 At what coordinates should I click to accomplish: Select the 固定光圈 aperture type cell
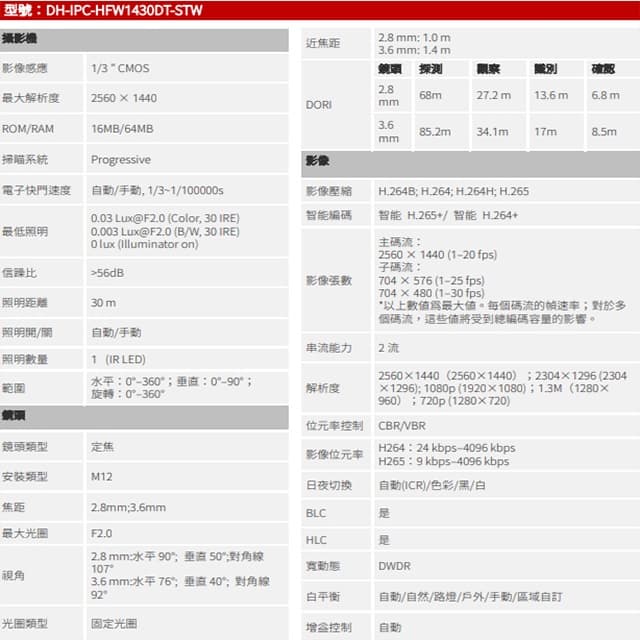[187, 624]
